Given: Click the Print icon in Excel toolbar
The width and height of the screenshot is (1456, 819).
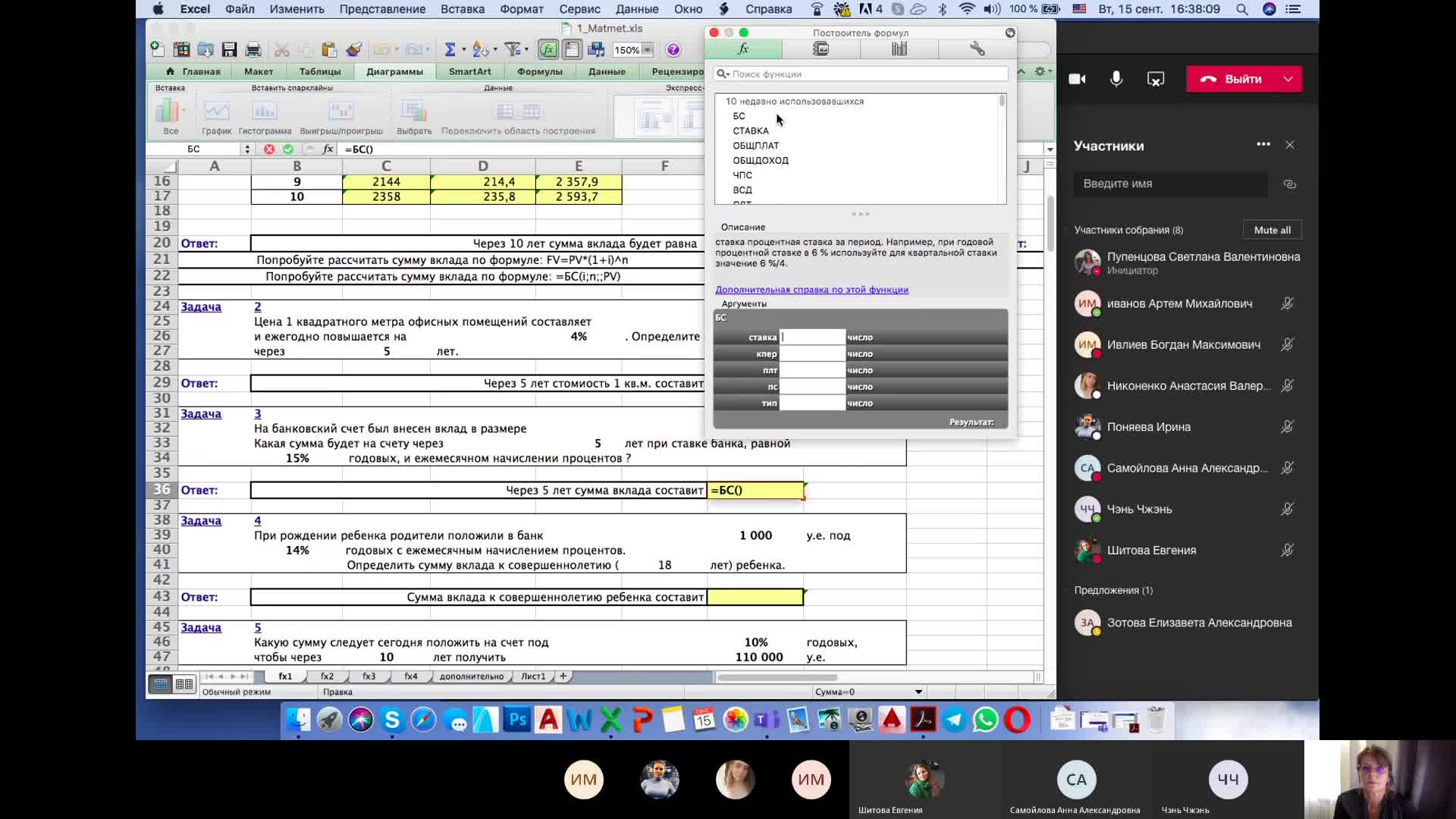Looking at the screenshot, I should point(253,50).
